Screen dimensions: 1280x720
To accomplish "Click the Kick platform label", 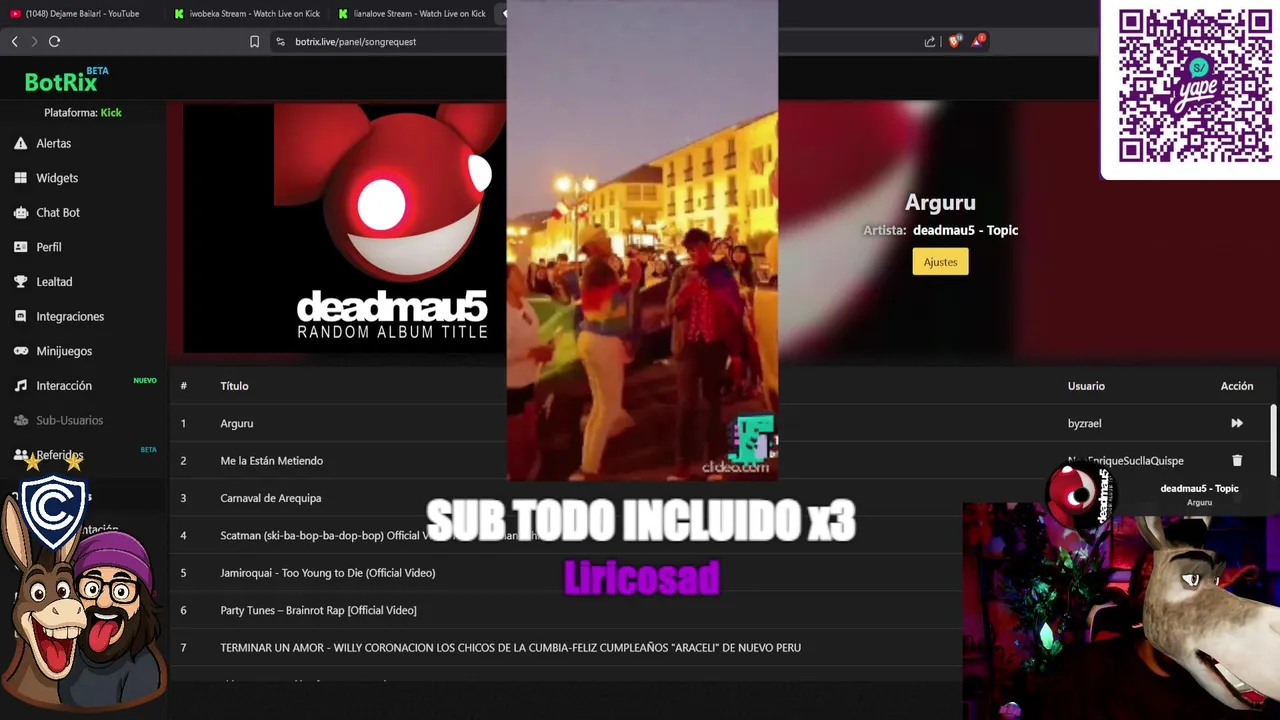I will tap(111, 113).
